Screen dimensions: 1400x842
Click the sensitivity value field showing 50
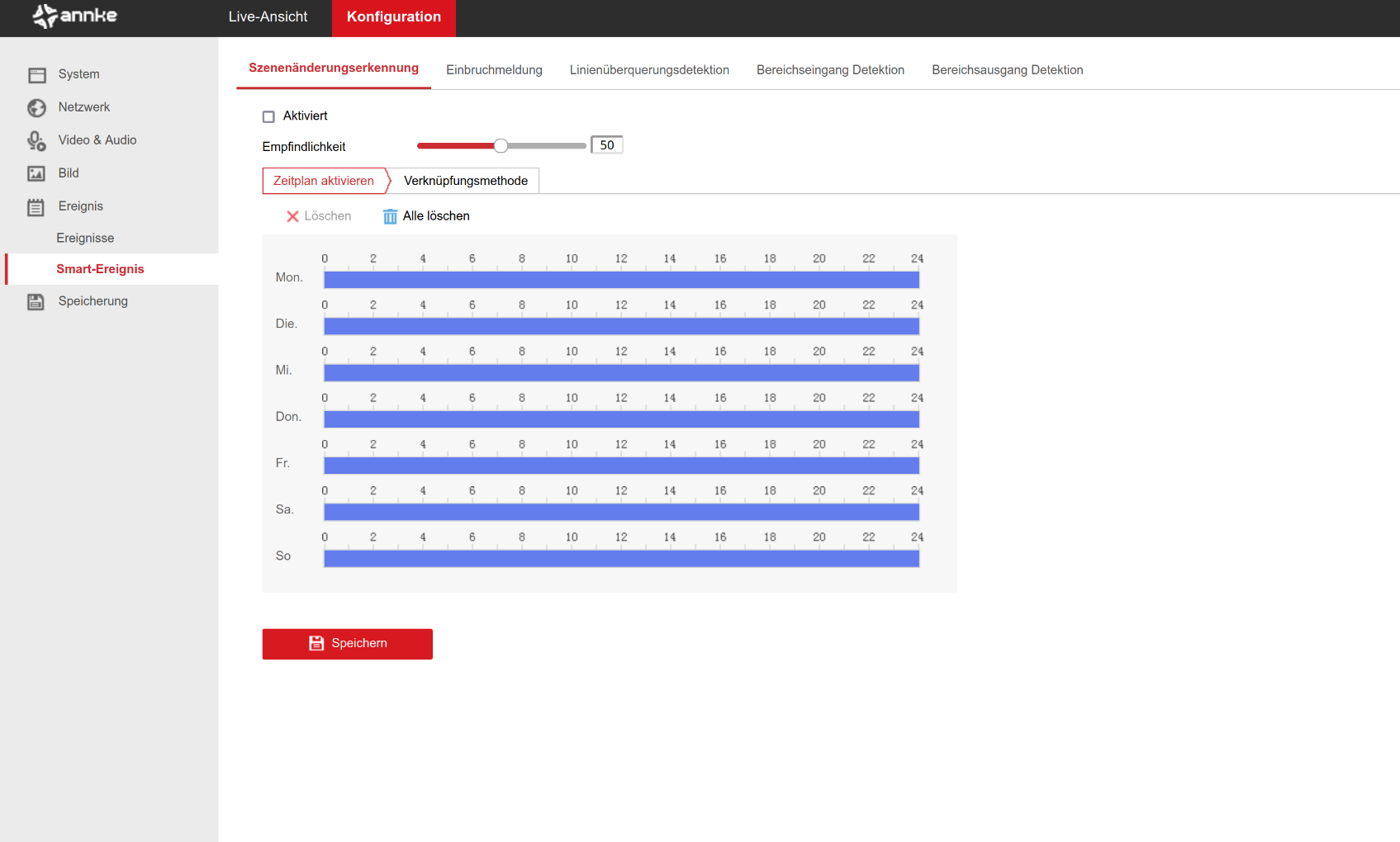coord(607,145)
